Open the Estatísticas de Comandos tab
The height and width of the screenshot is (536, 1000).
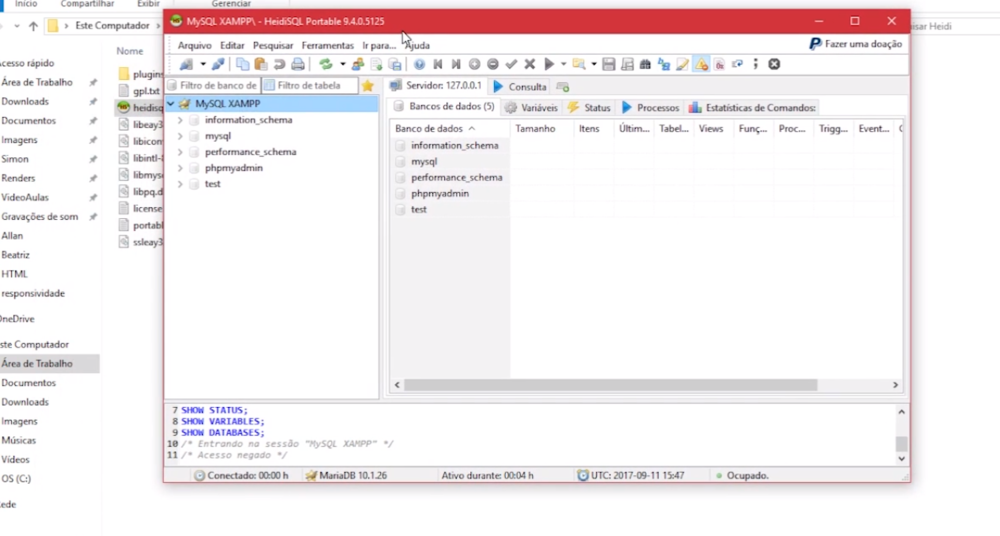click(x=753, y=108)
